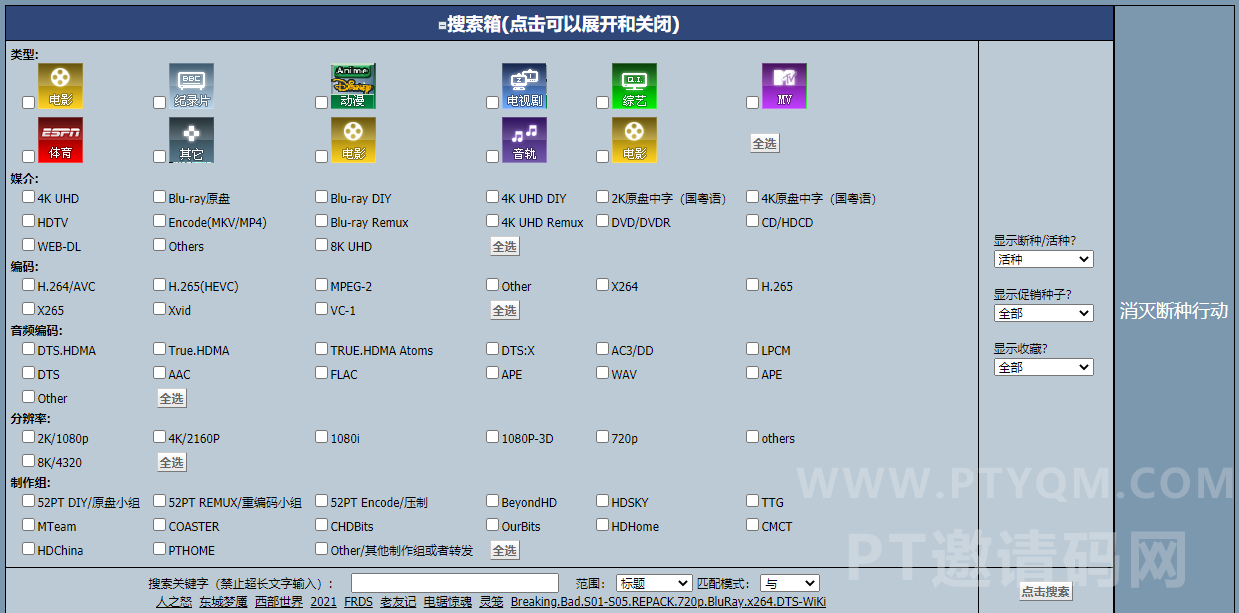Open the 显示收藏 dropdown
The height and width of the screenshot is (613, 1239).
pyautogui.click(x=1043, y=367)
